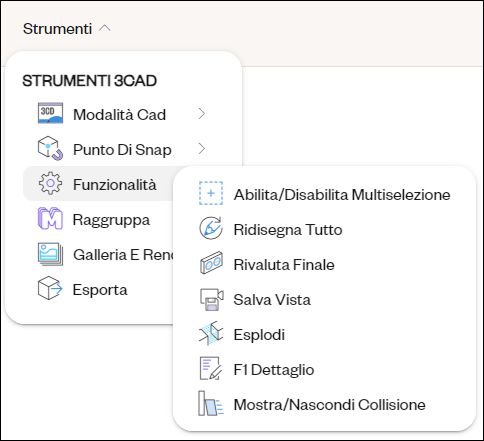Expand Modalità Cad submenu arrow
Screen dimensions: 484x441
pos(202,114)
